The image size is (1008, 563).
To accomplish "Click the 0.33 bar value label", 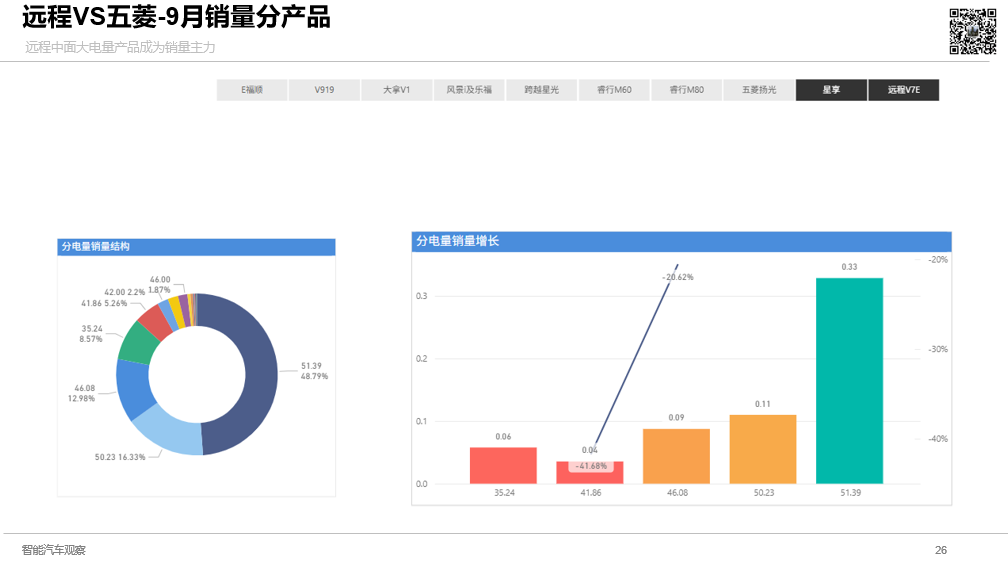I will [x=849, y=267].
